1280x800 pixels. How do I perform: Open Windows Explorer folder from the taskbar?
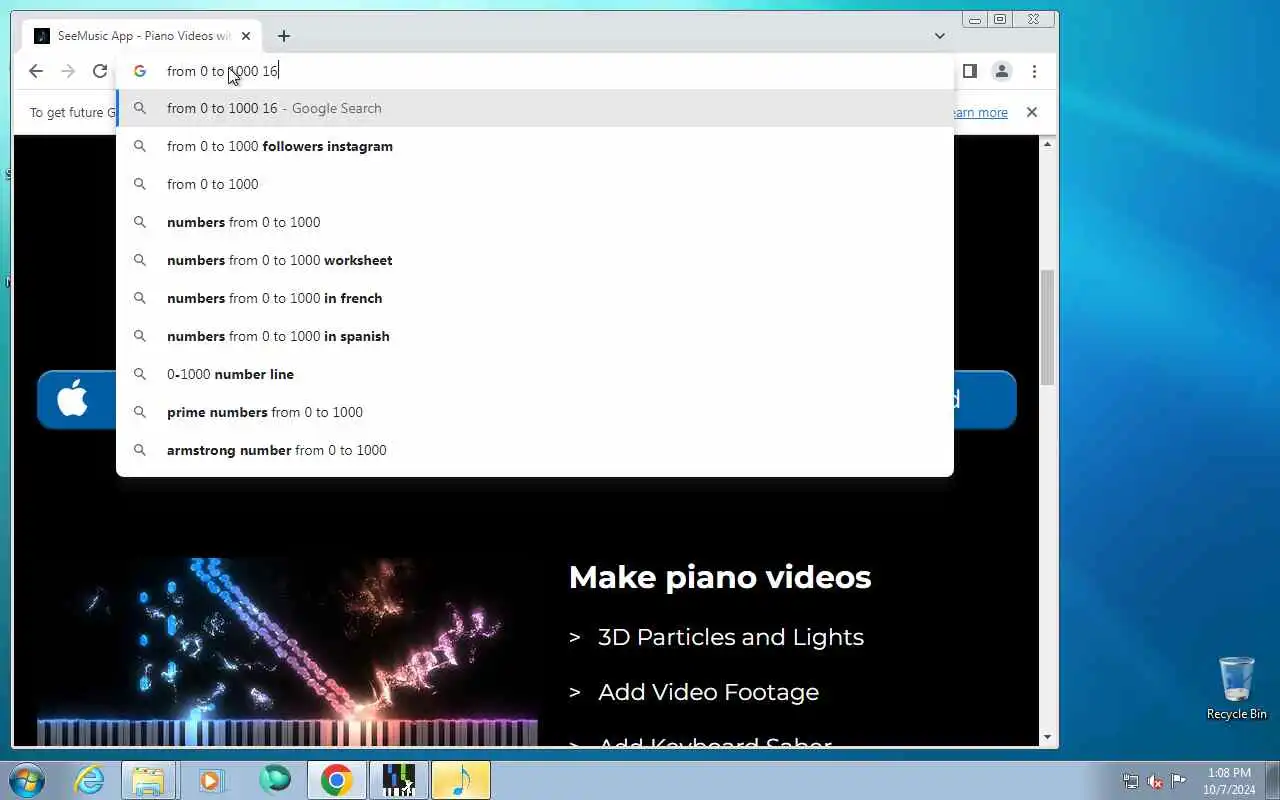click(x=148, y=780)
